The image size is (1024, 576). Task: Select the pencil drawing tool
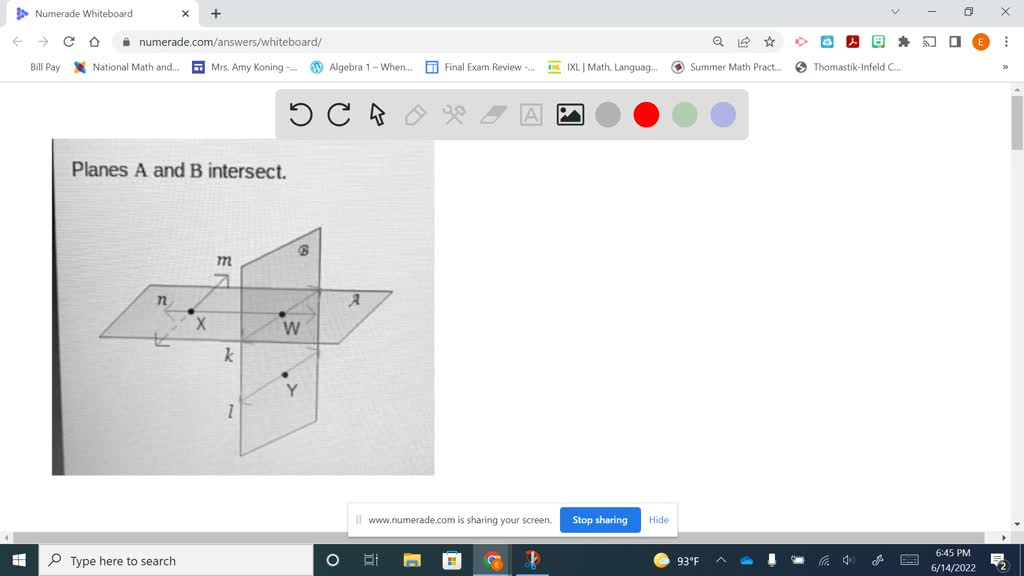415,114
